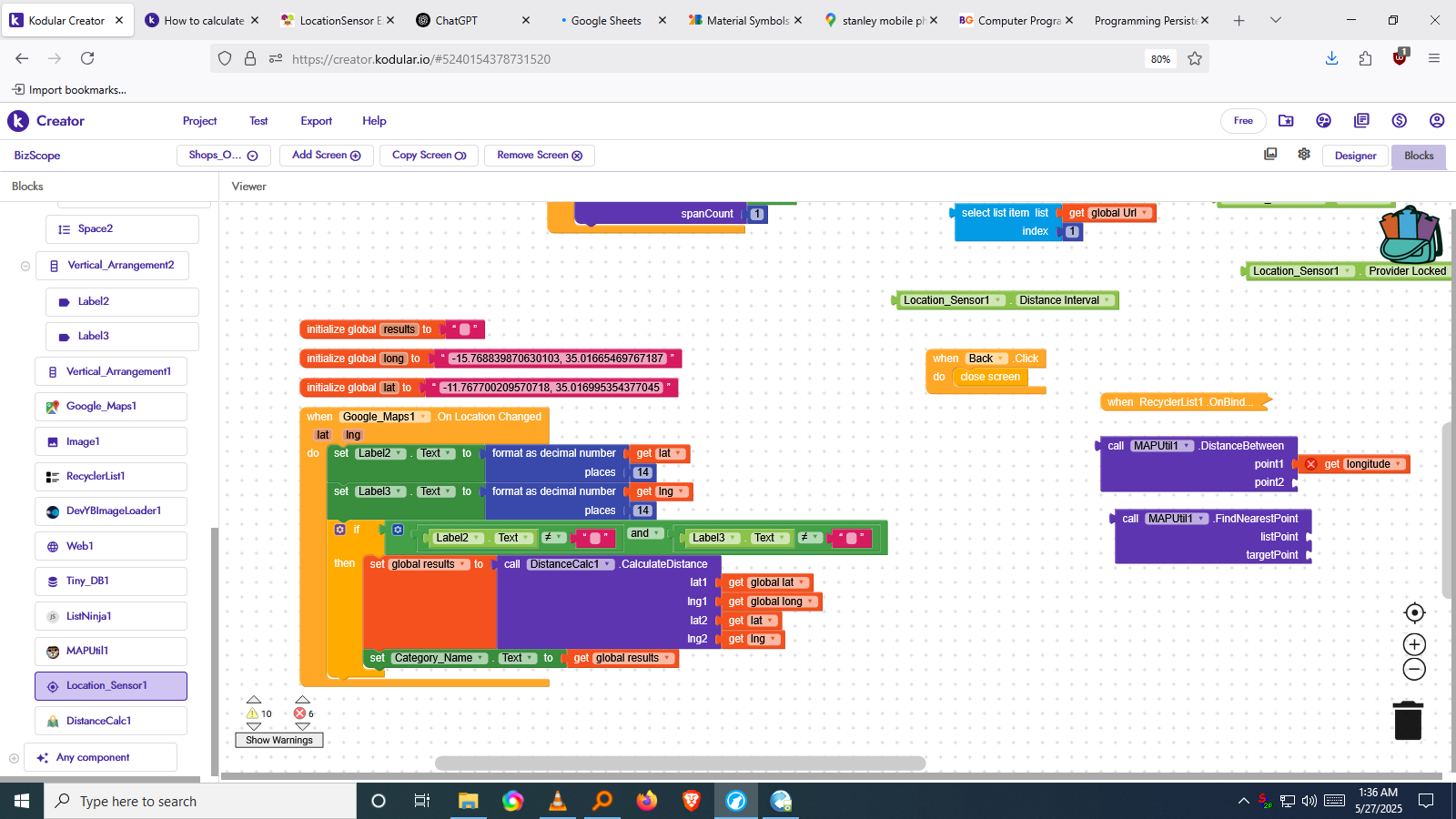Zoom out of the blocks workspace
This screenshot has width=1456, height=819.
[1413, 670]
